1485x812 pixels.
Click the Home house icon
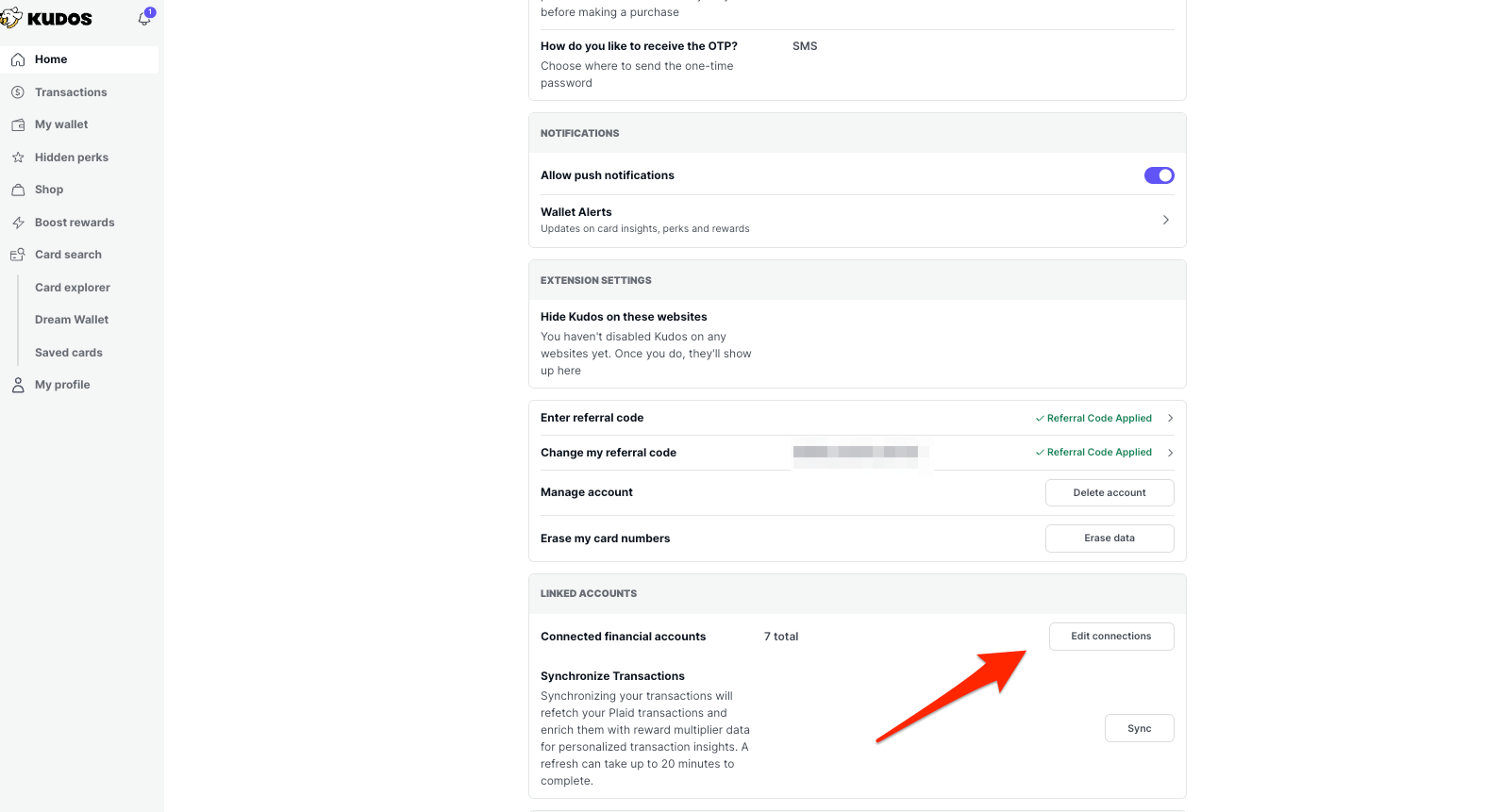(x=18, y=59)
